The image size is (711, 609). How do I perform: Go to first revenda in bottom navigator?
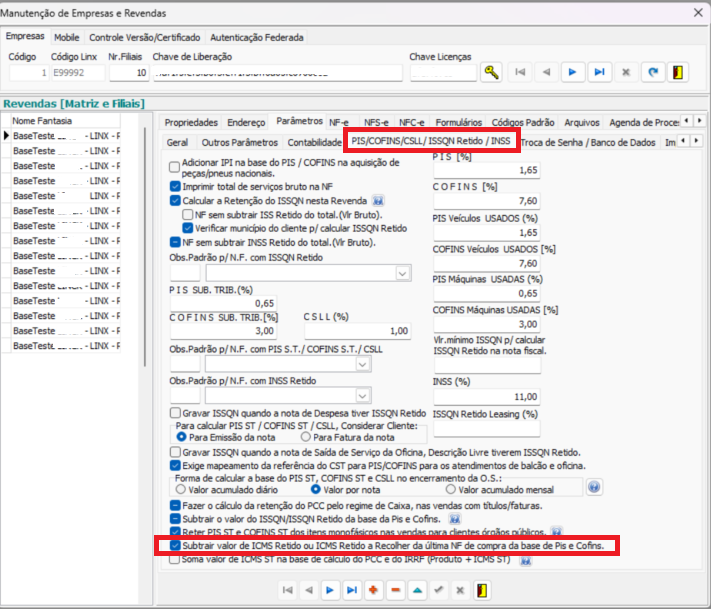point(287,590)
